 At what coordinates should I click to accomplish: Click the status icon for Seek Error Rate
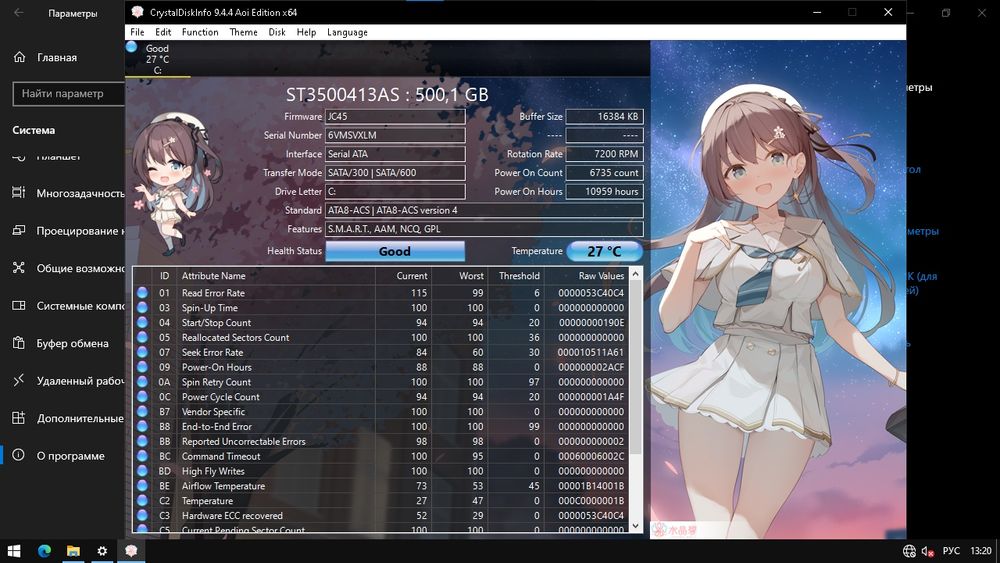142,352
